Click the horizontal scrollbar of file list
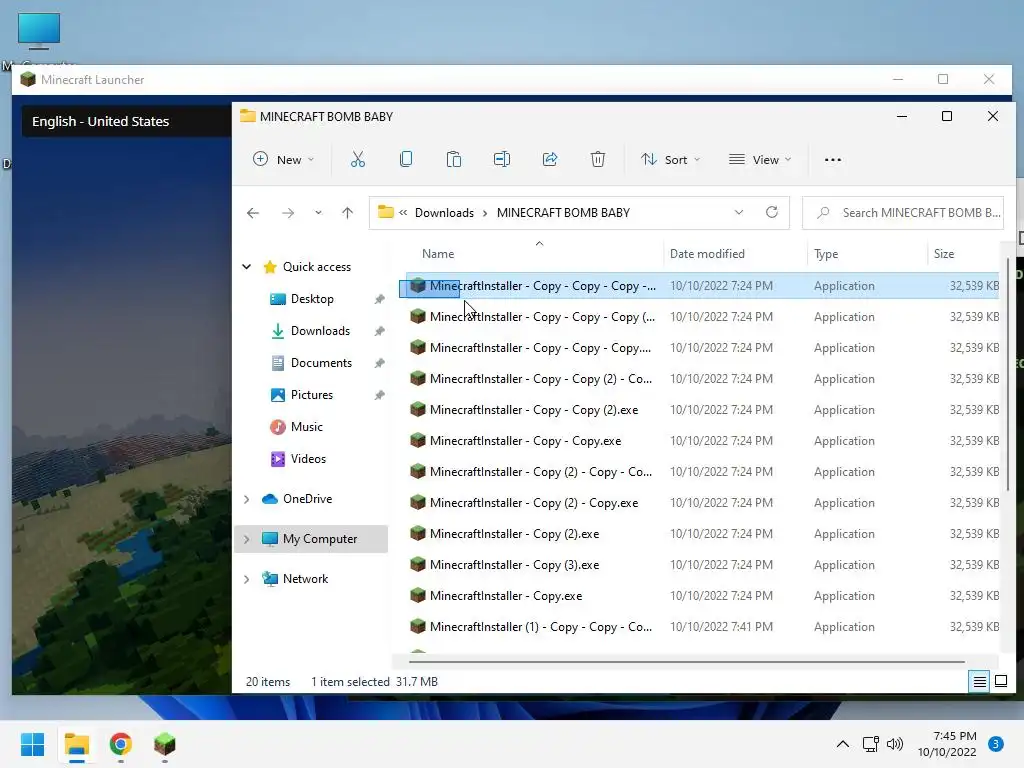The height and width of the screenshot is (768, 1024). point(686,662)
